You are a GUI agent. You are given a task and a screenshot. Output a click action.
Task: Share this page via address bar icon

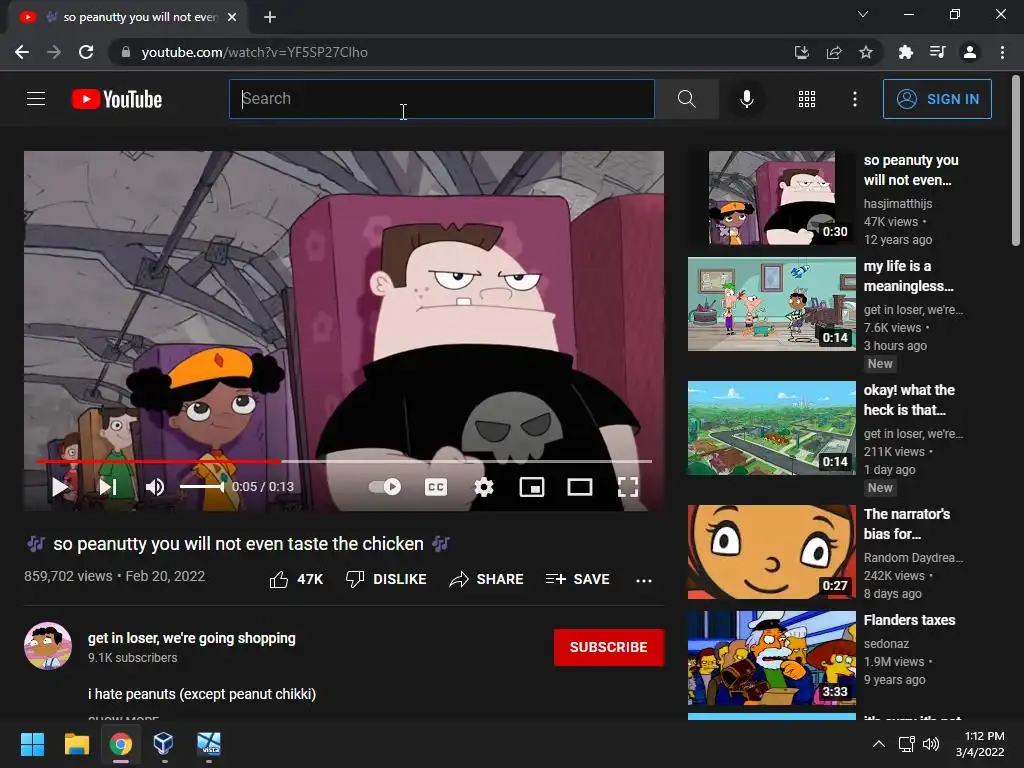[x=834, y=52]
